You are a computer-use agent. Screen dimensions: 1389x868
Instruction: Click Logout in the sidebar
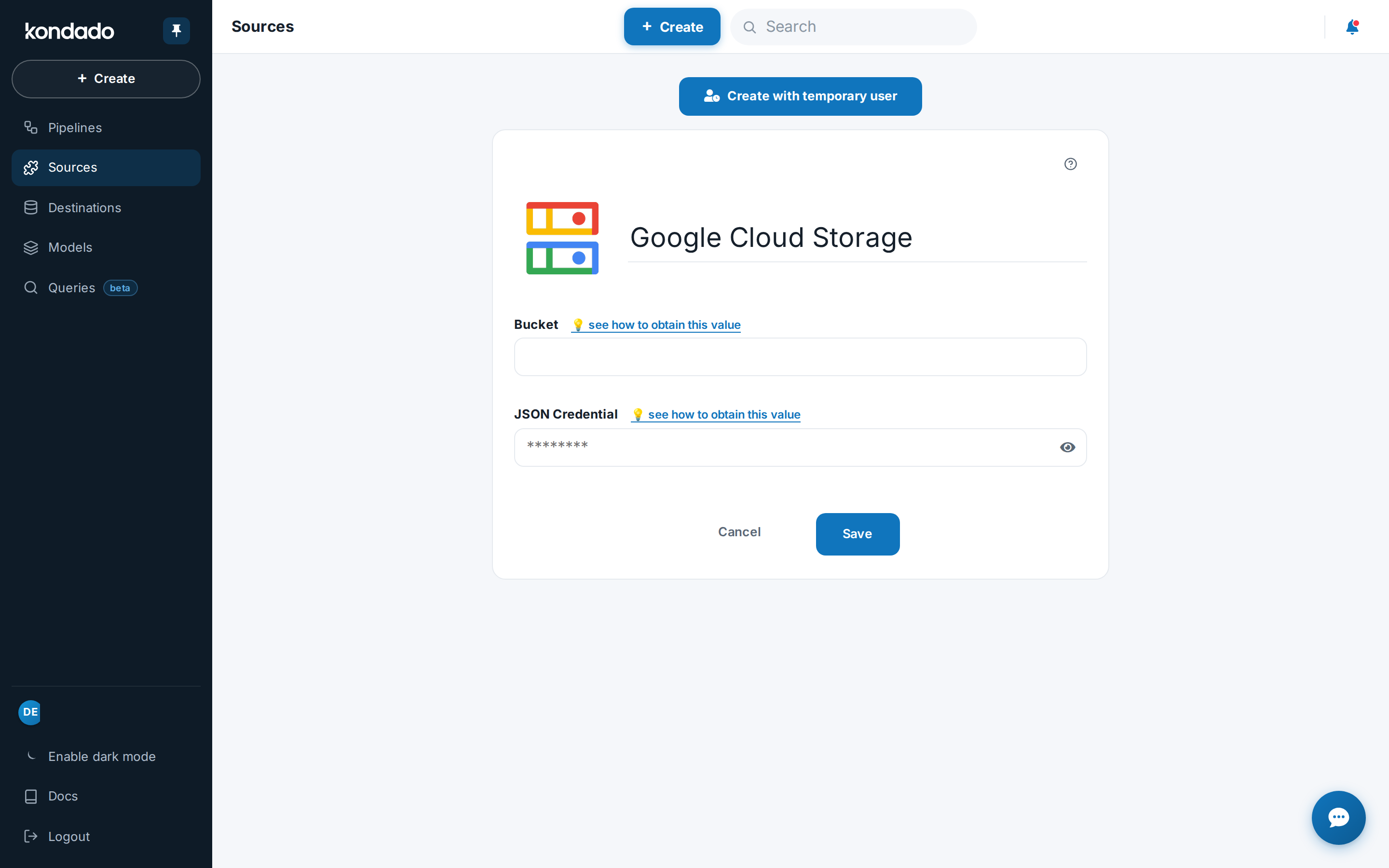coord(106,837)
